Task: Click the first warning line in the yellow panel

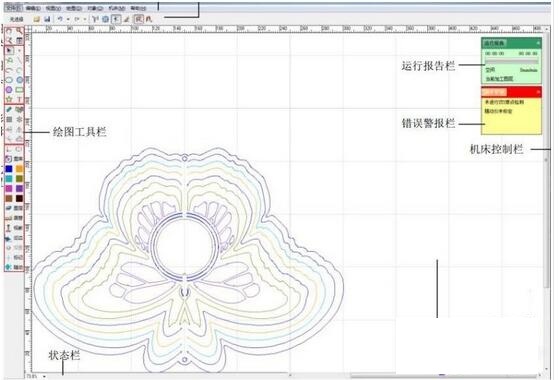Action: [x=504, y=102]
